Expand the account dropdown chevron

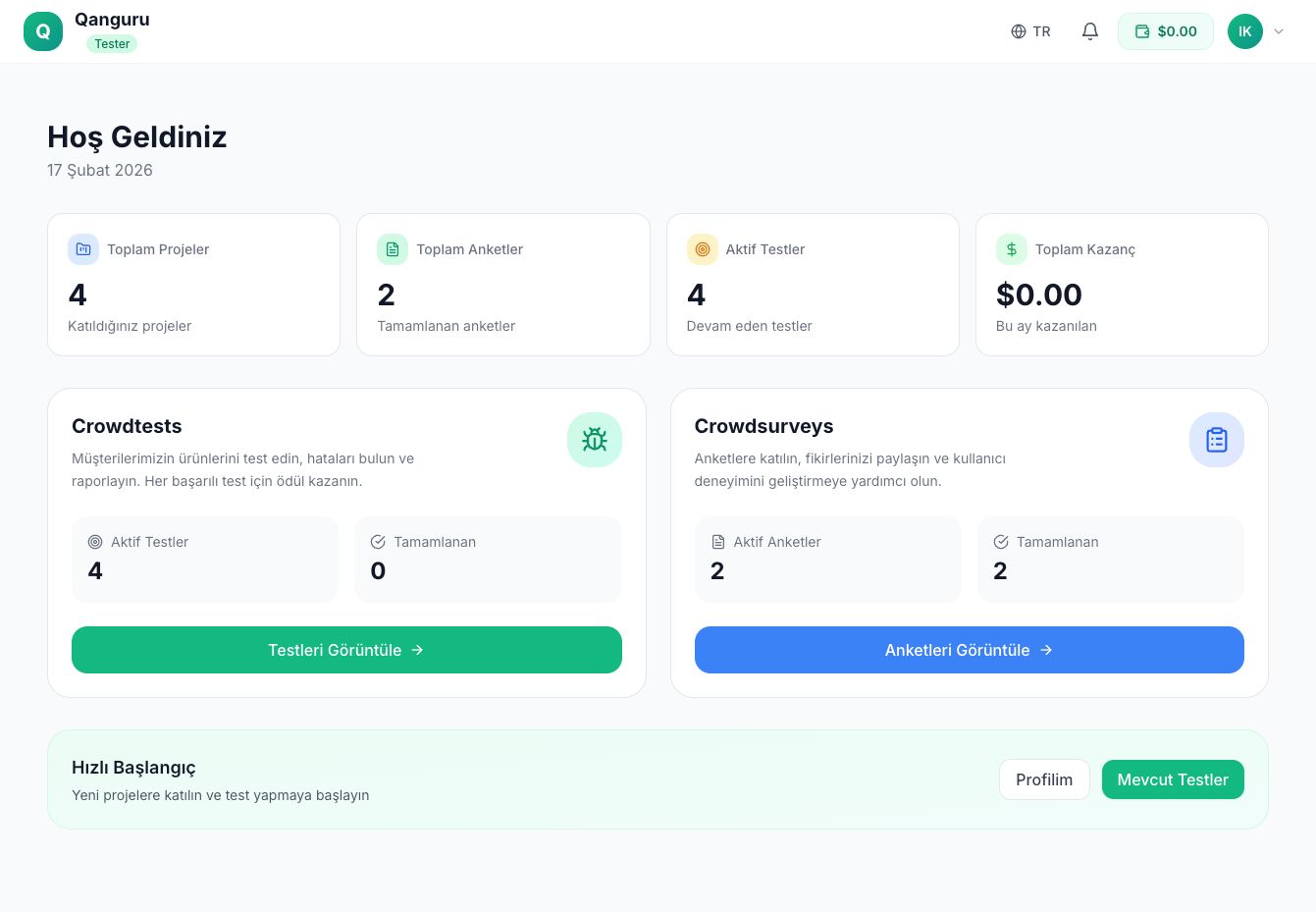[x=1279, y=30]
